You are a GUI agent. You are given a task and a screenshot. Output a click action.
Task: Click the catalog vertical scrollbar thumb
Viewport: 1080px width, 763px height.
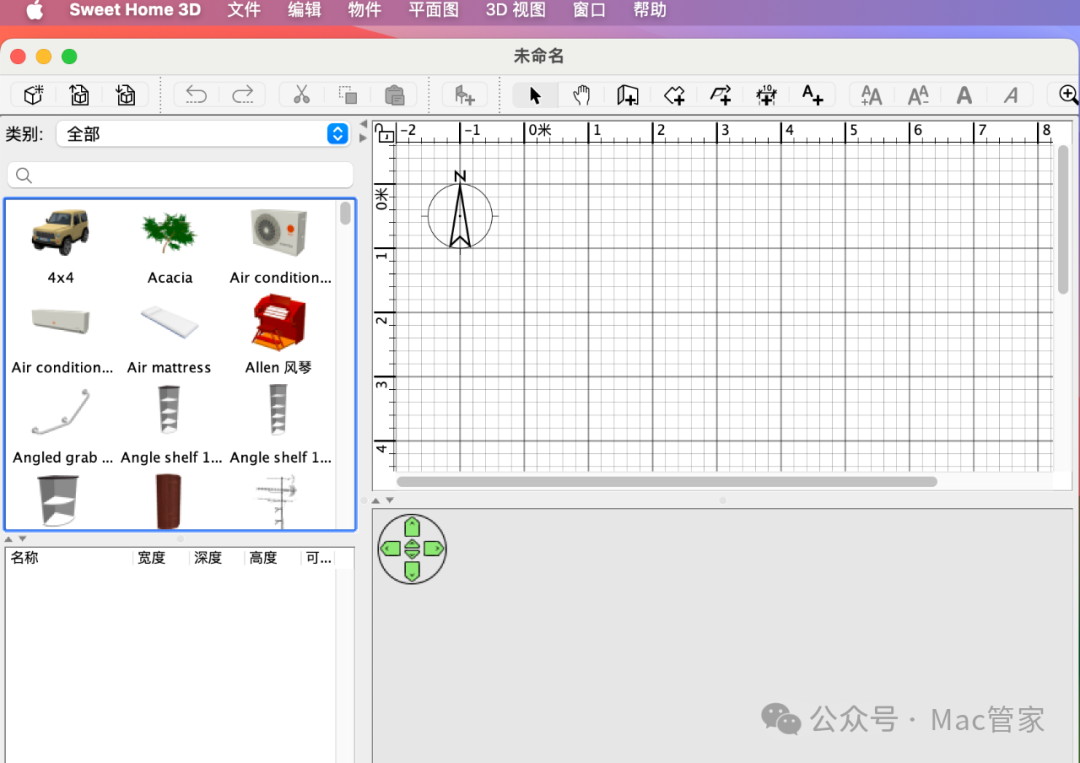tap(345, 213)
